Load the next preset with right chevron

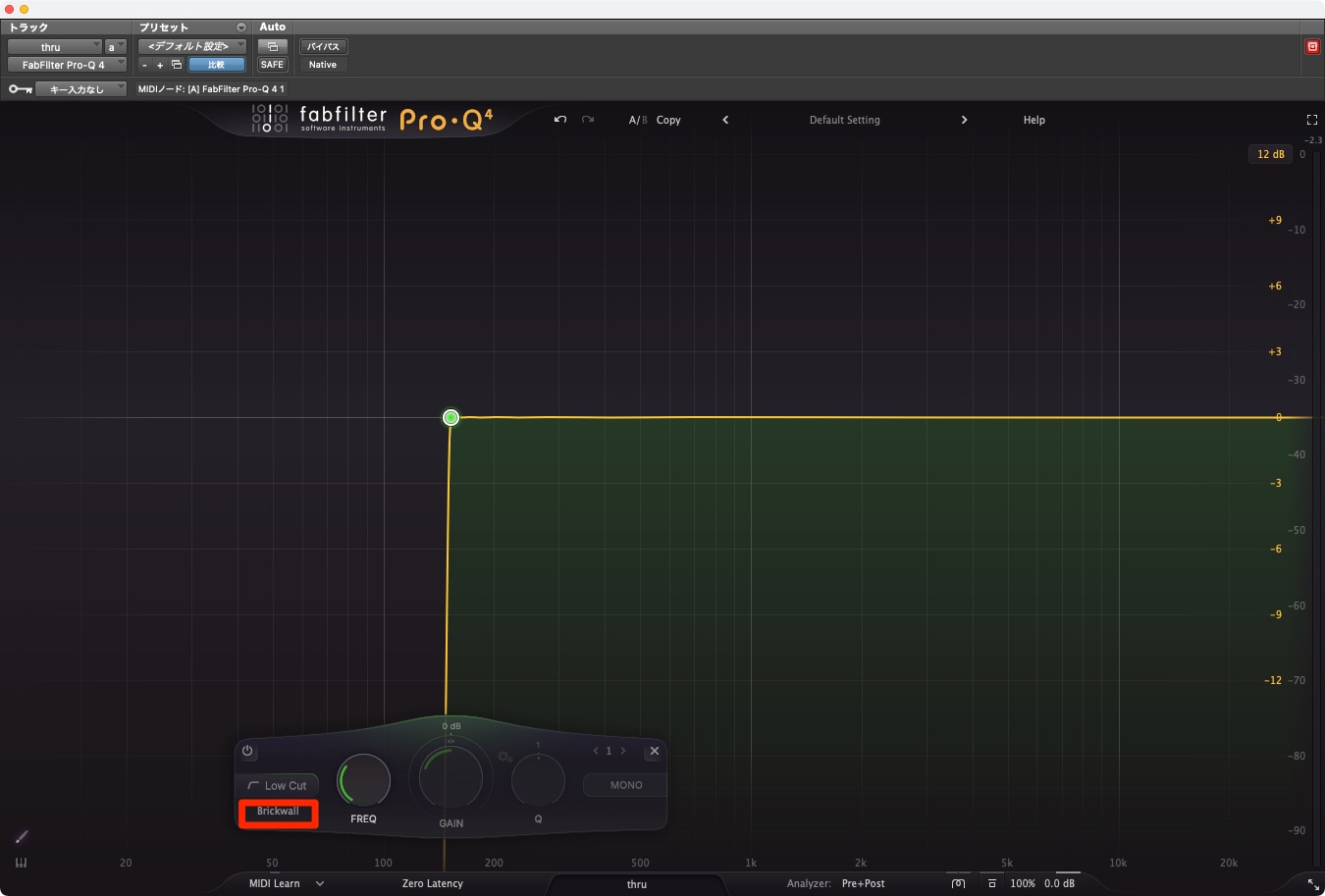[x=964, y=120]
